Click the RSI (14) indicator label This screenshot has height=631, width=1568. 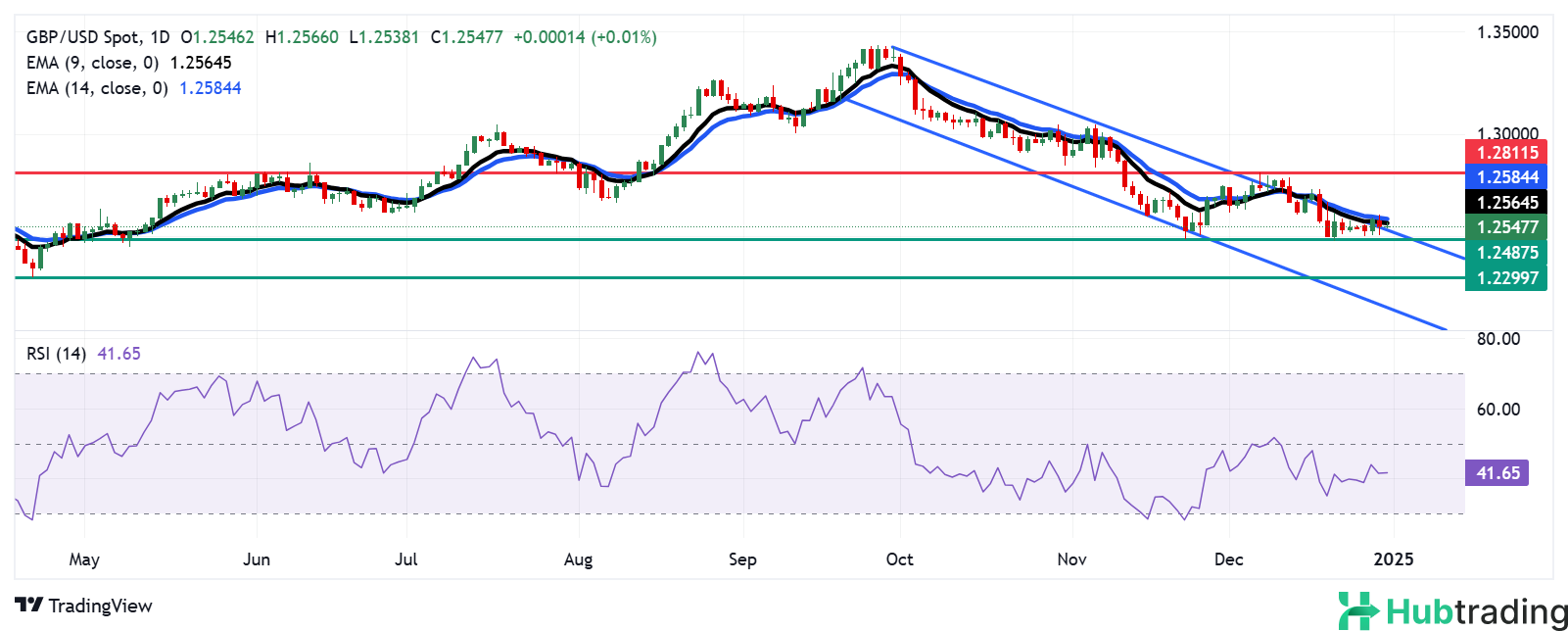coord(57,354)
